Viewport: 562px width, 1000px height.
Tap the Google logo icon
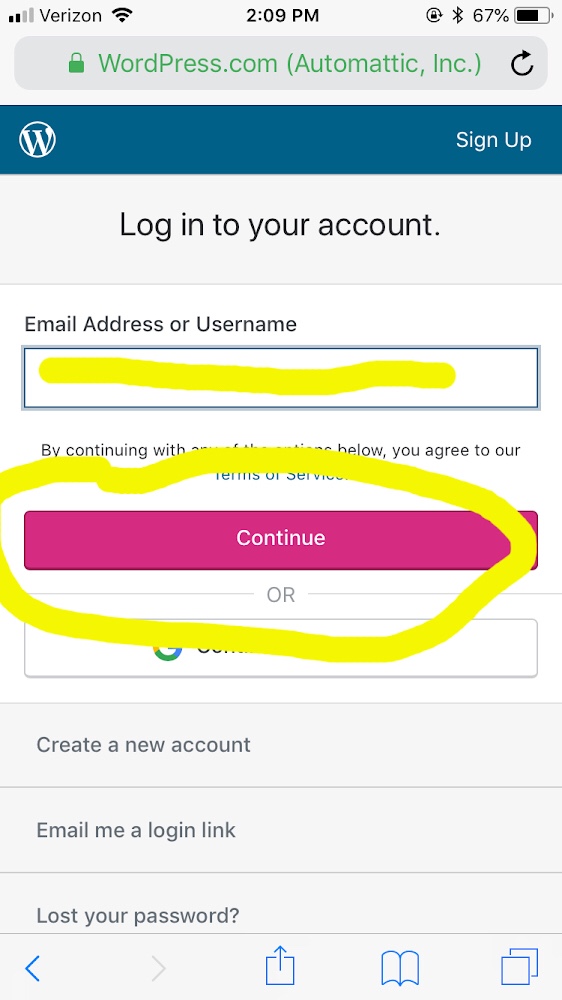[167, 649]
